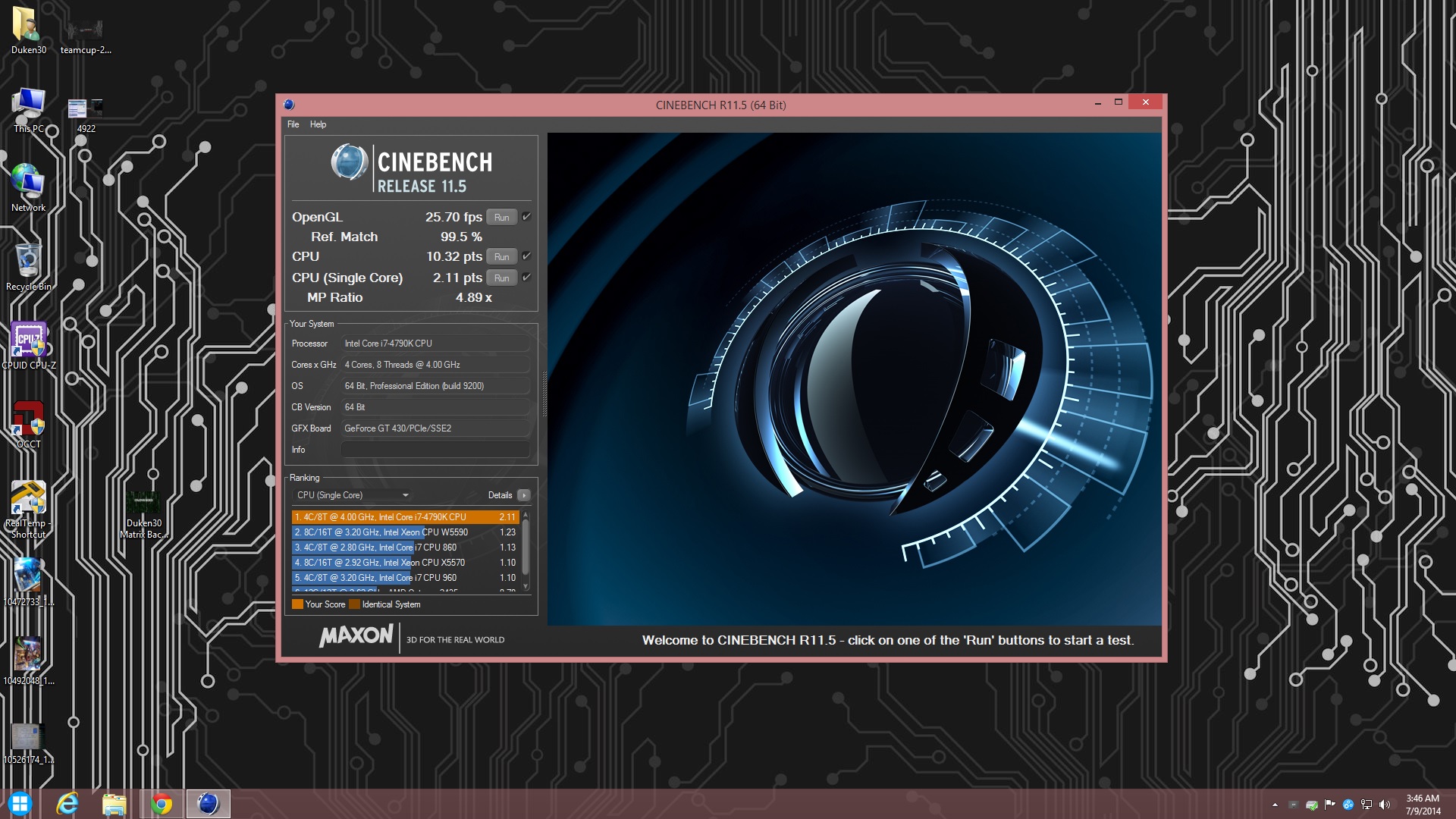This screenshot has width=1456, height=819.
Task: Click the Cinebench title bar app icon
Action: [x=289, y=105]
